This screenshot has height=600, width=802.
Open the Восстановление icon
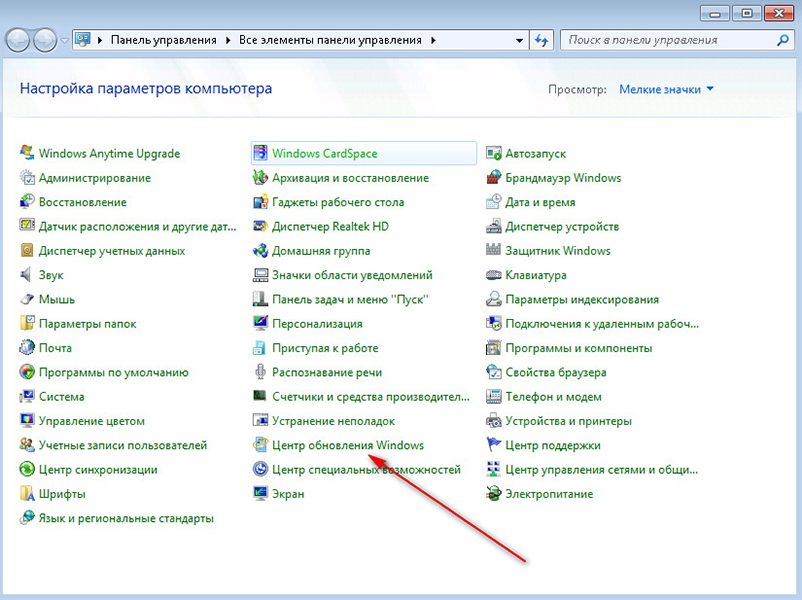tap(27, 201)
